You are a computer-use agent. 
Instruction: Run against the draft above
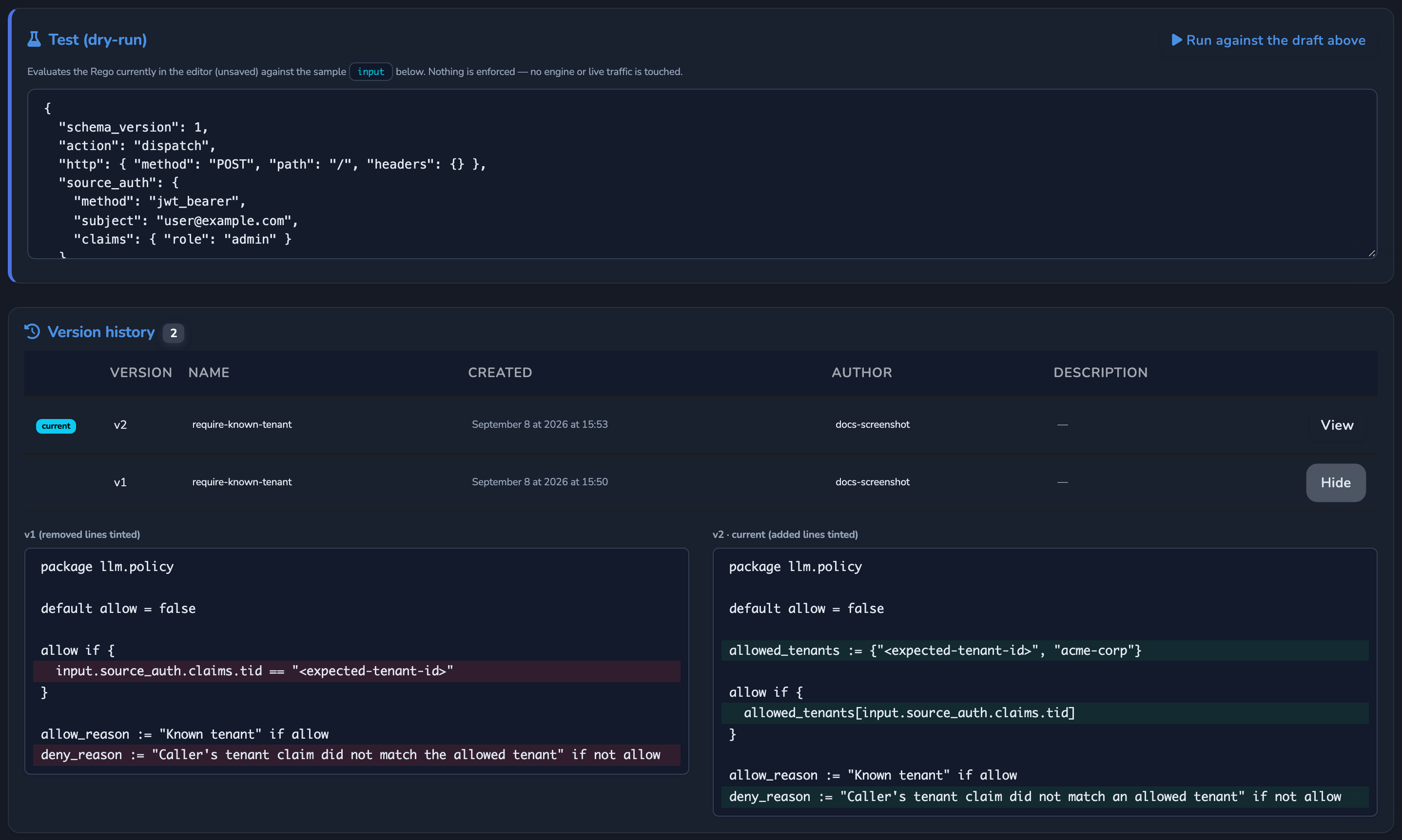pyautogui.click(x=1268, y=40)
